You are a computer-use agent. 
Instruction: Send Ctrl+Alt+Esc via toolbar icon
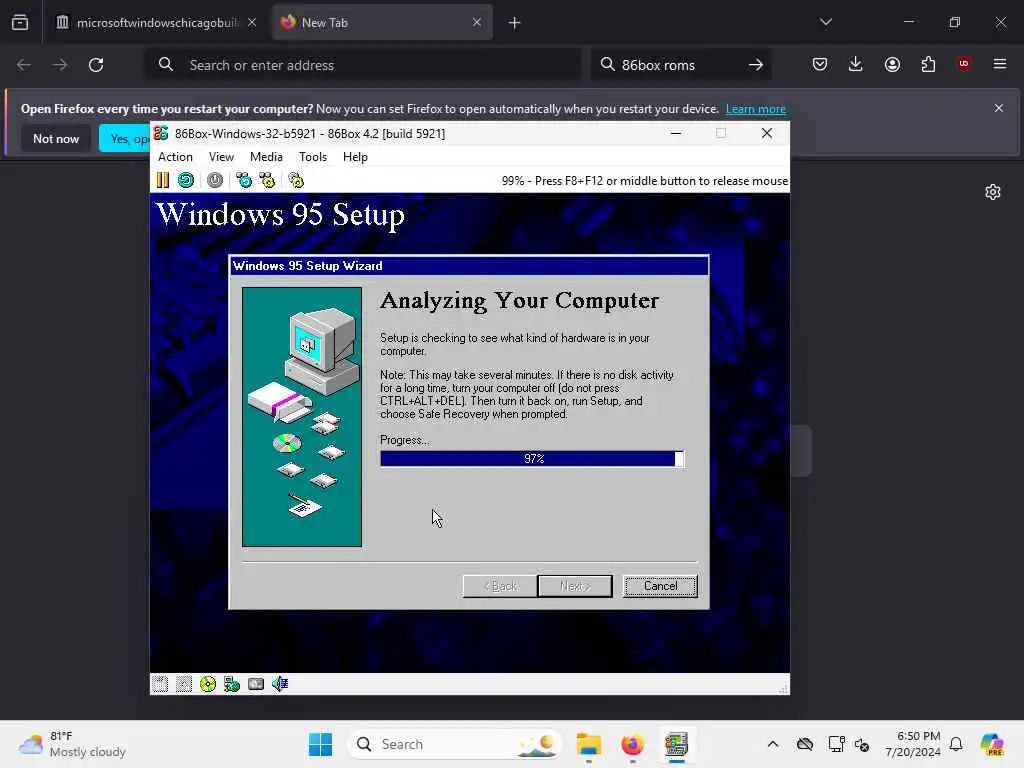[267, 180]
